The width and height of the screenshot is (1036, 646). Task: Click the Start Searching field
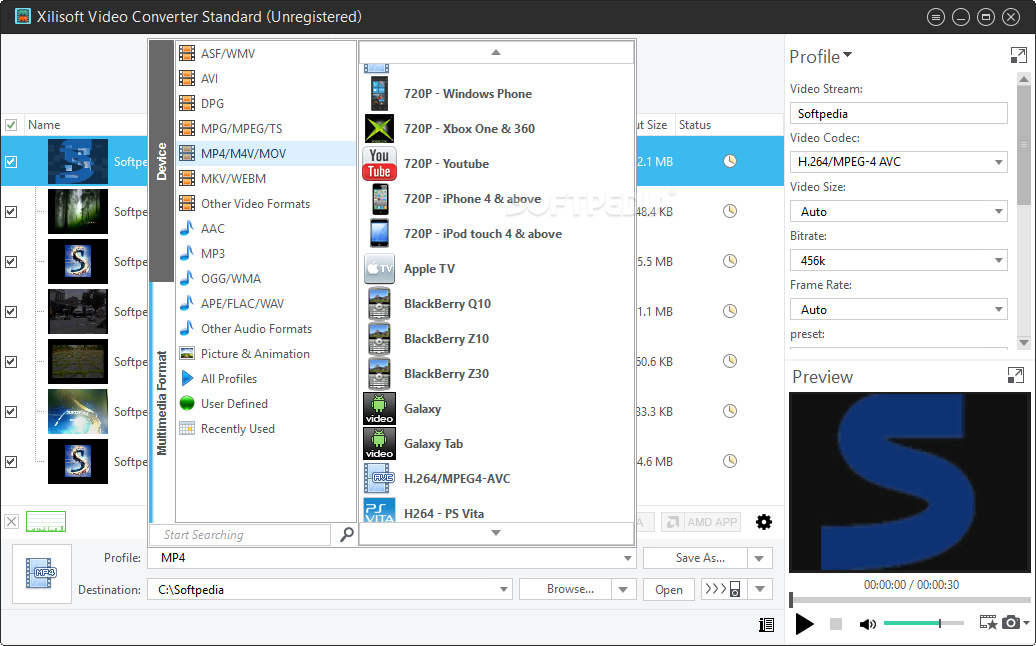click(240, 534)
